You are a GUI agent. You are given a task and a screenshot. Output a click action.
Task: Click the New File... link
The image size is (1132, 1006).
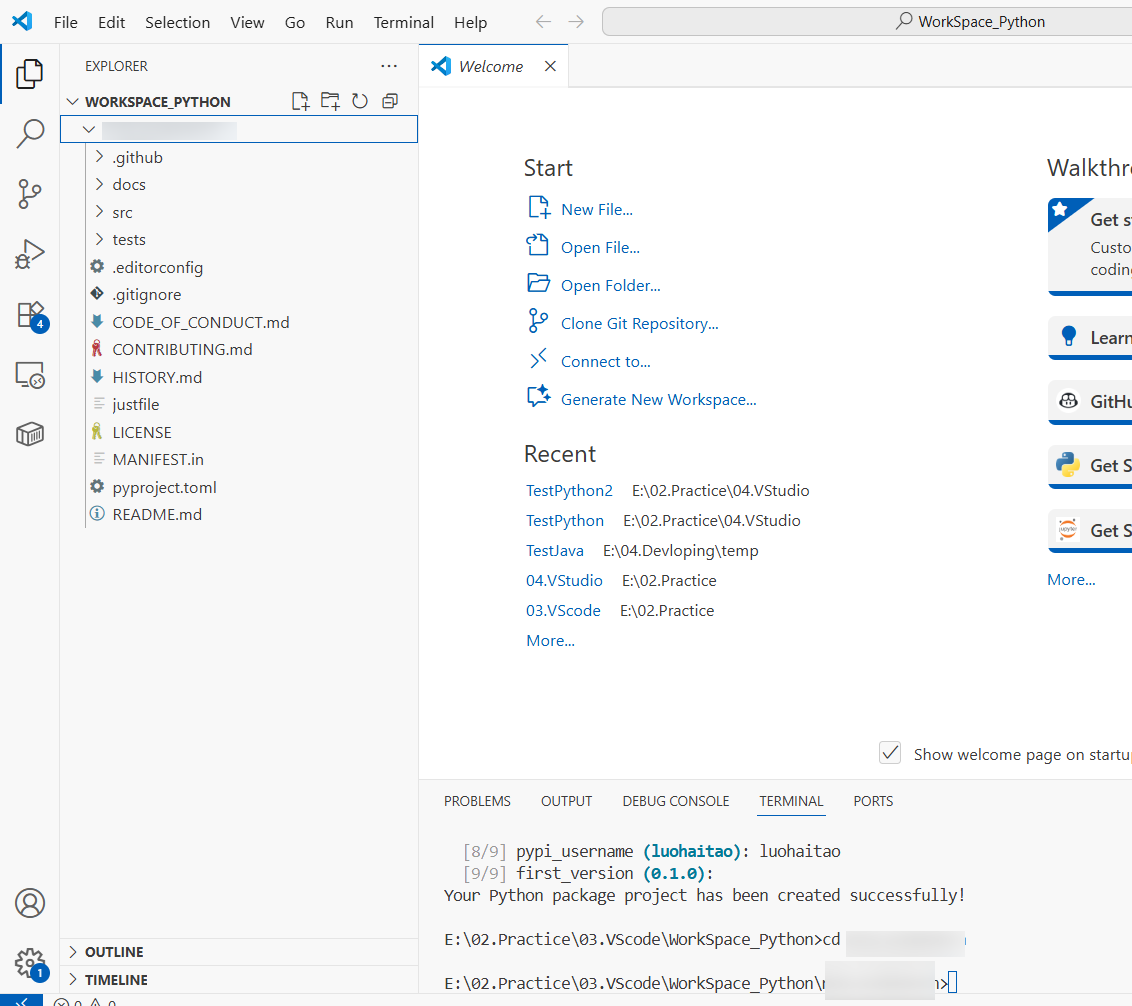[596, 209]
